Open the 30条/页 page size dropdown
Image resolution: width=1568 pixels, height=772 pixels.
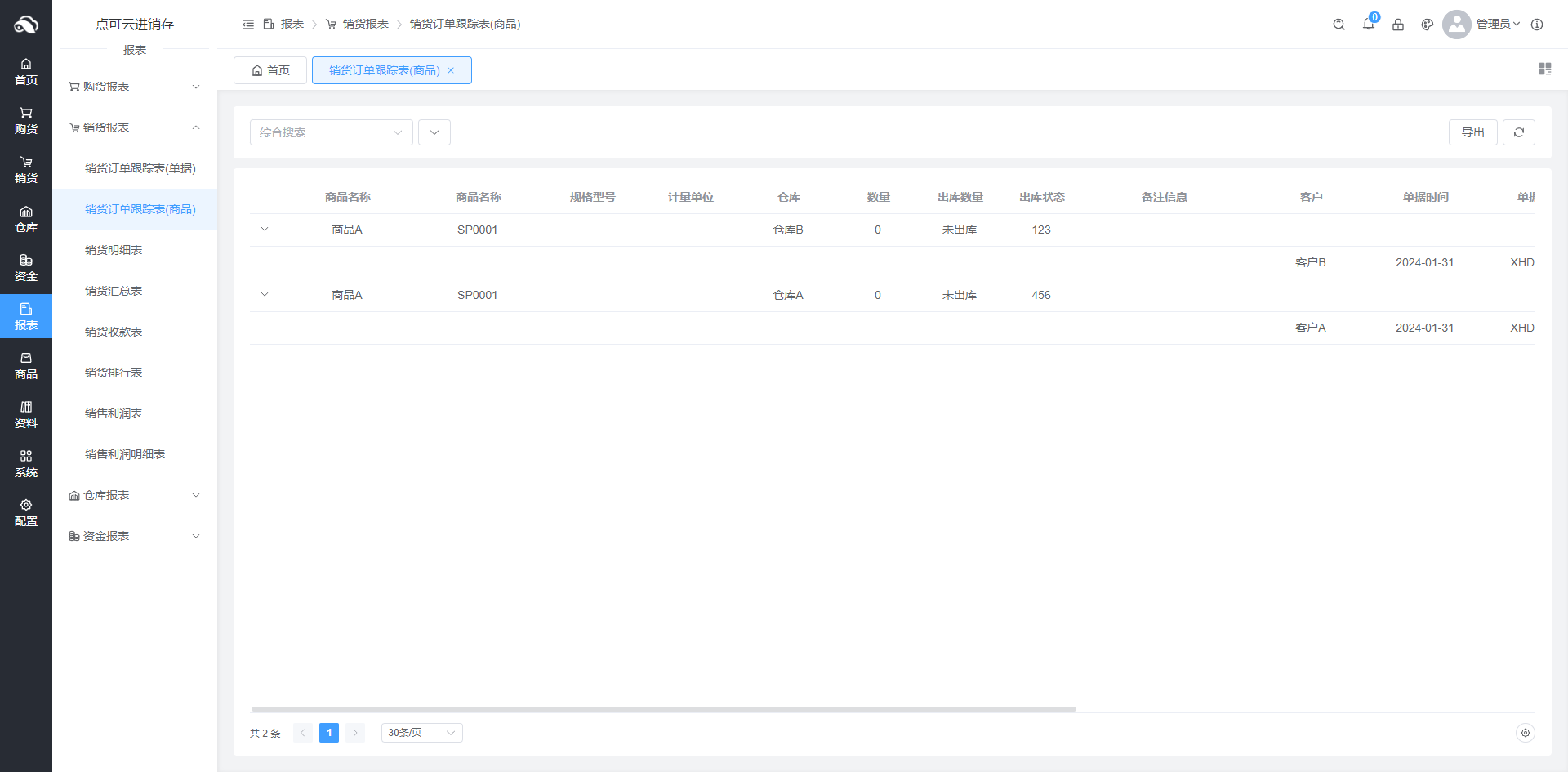(x=421, y=733)
